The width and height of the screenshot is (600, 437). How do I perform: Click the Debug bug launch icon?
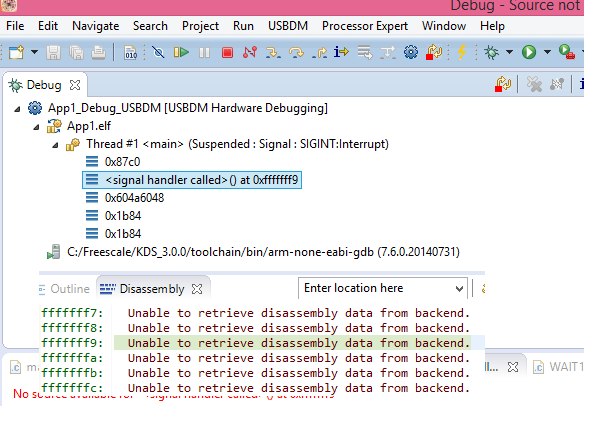click(x=491, y=52)
